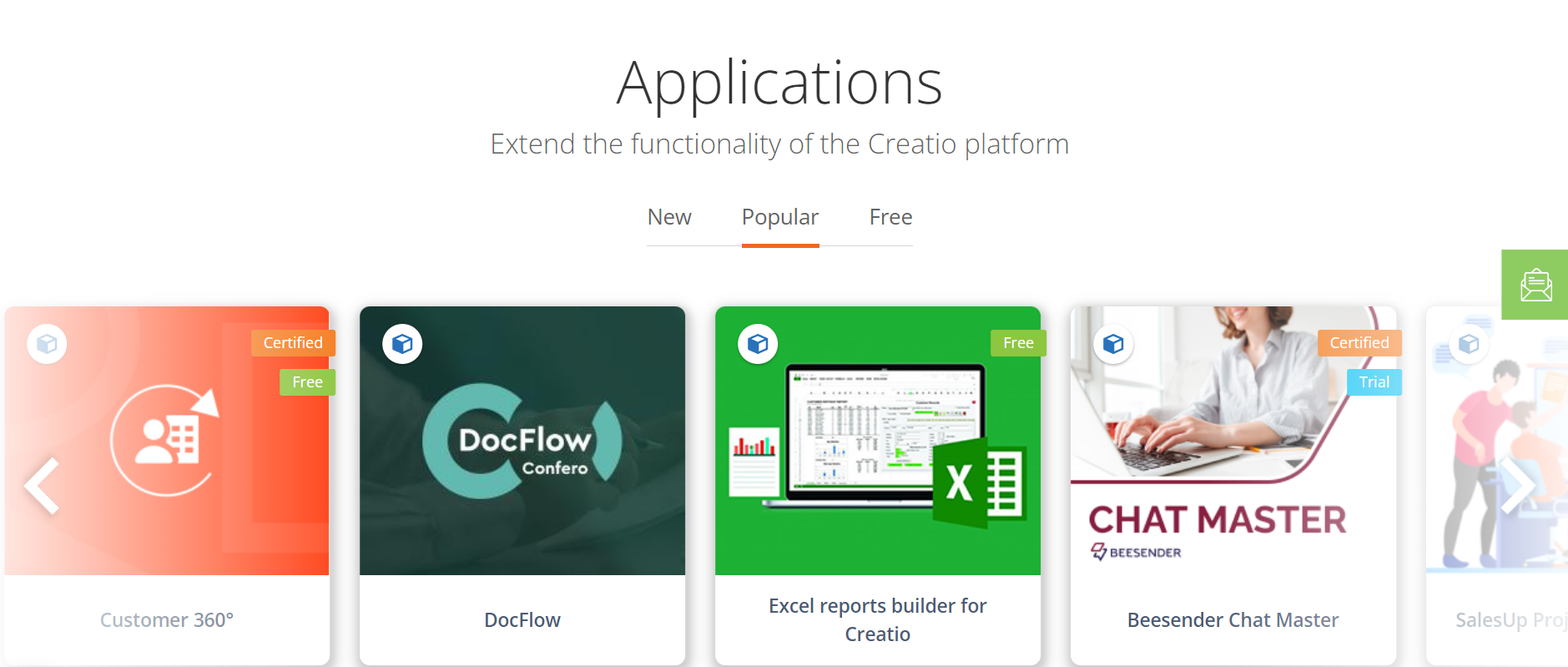Advance carousel with next arrow

pos(1518,485)
